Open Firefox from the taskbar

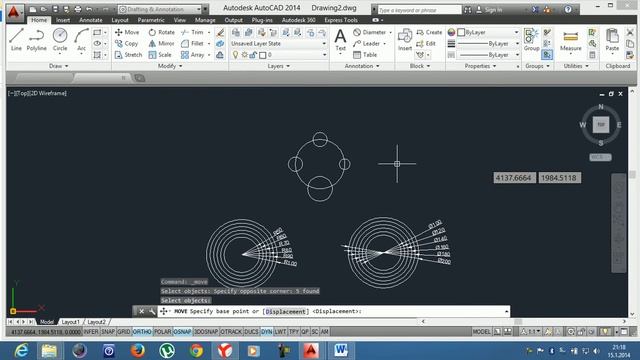[138, 351]
